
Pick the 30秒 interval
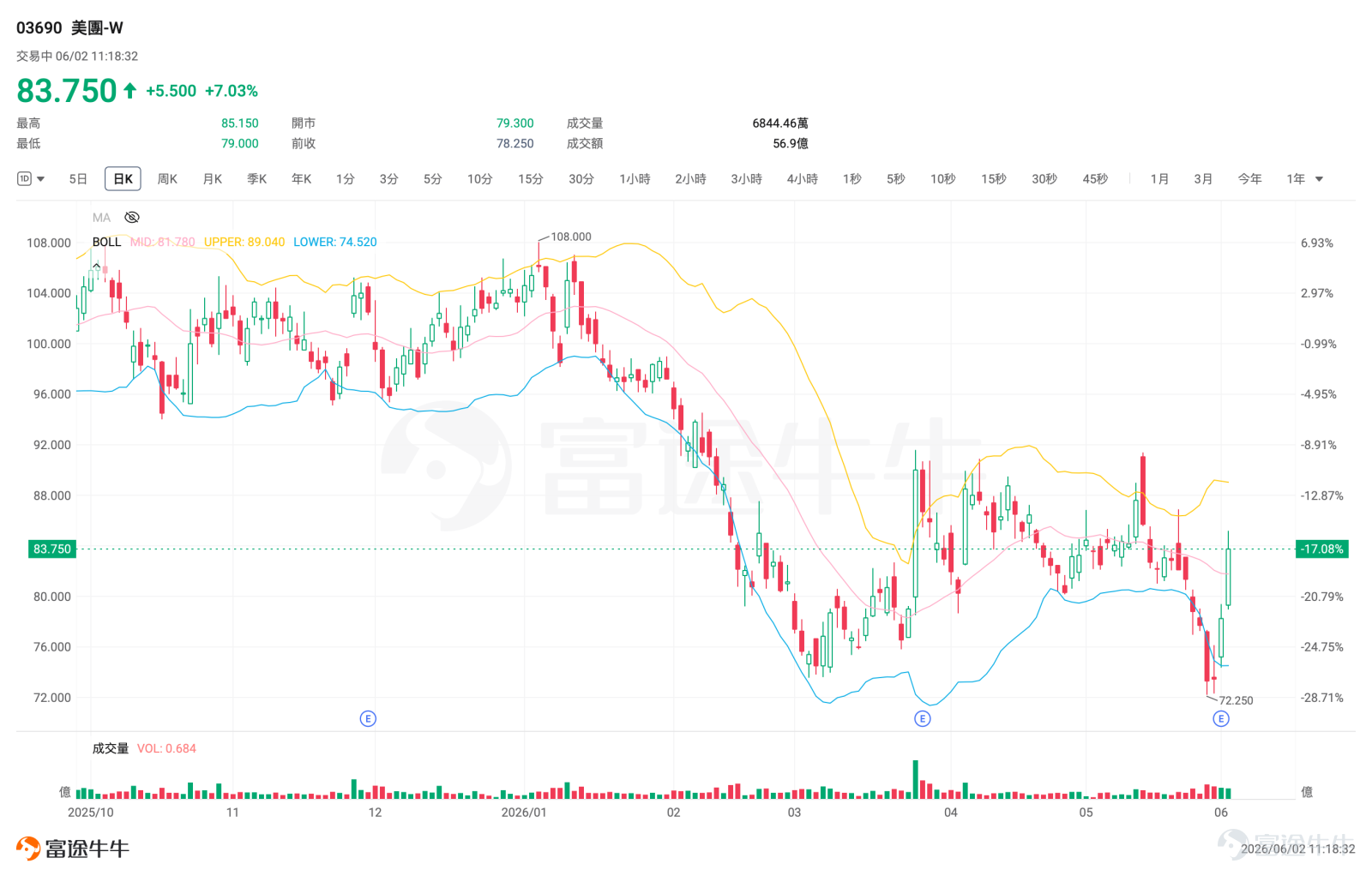(x=1044, y=179)
